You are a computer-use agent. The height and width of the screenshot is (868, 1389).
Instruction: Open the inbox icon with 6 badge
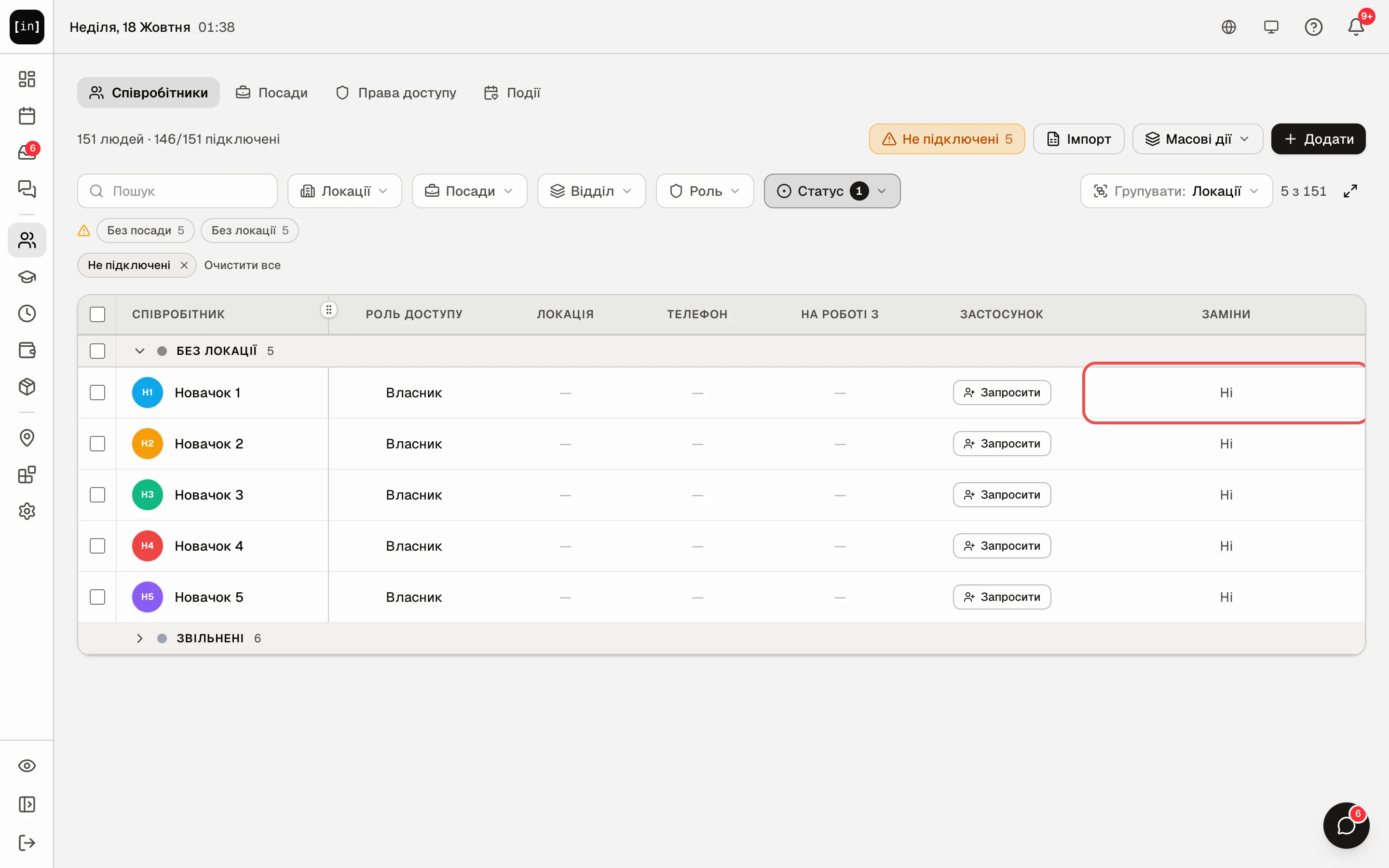click(x=27, y=152)
